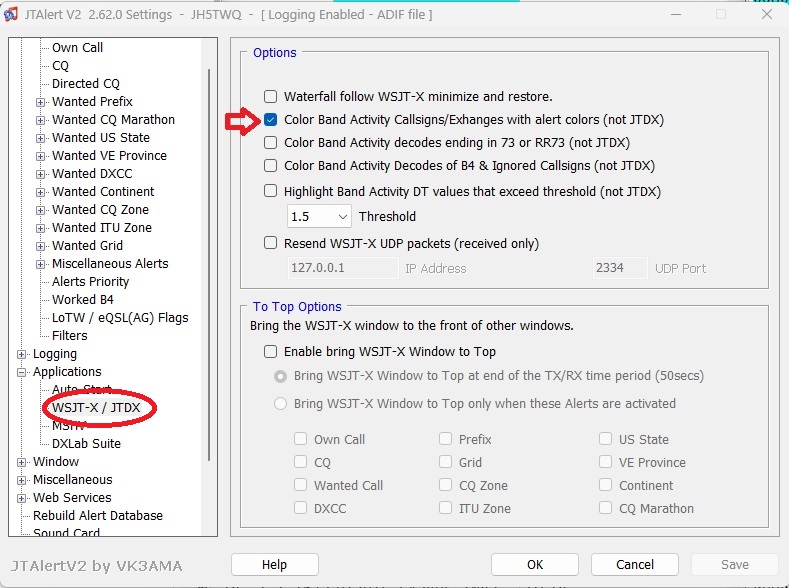The image size is (789, 588).
Task: Open Alerts Priority settings
Action: tap(91, 281)
